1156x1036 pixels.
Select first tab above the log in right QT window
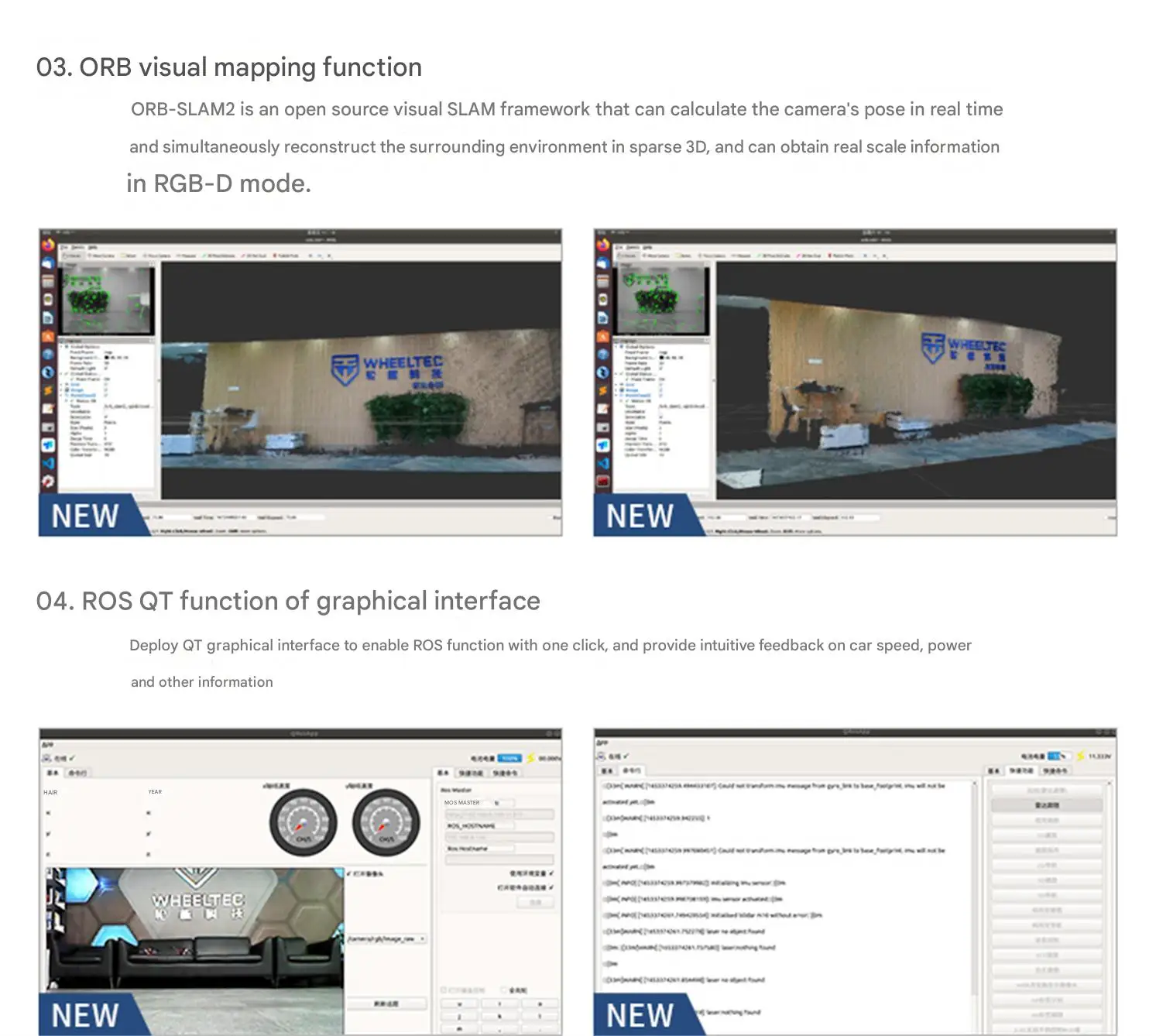[607, 770]
